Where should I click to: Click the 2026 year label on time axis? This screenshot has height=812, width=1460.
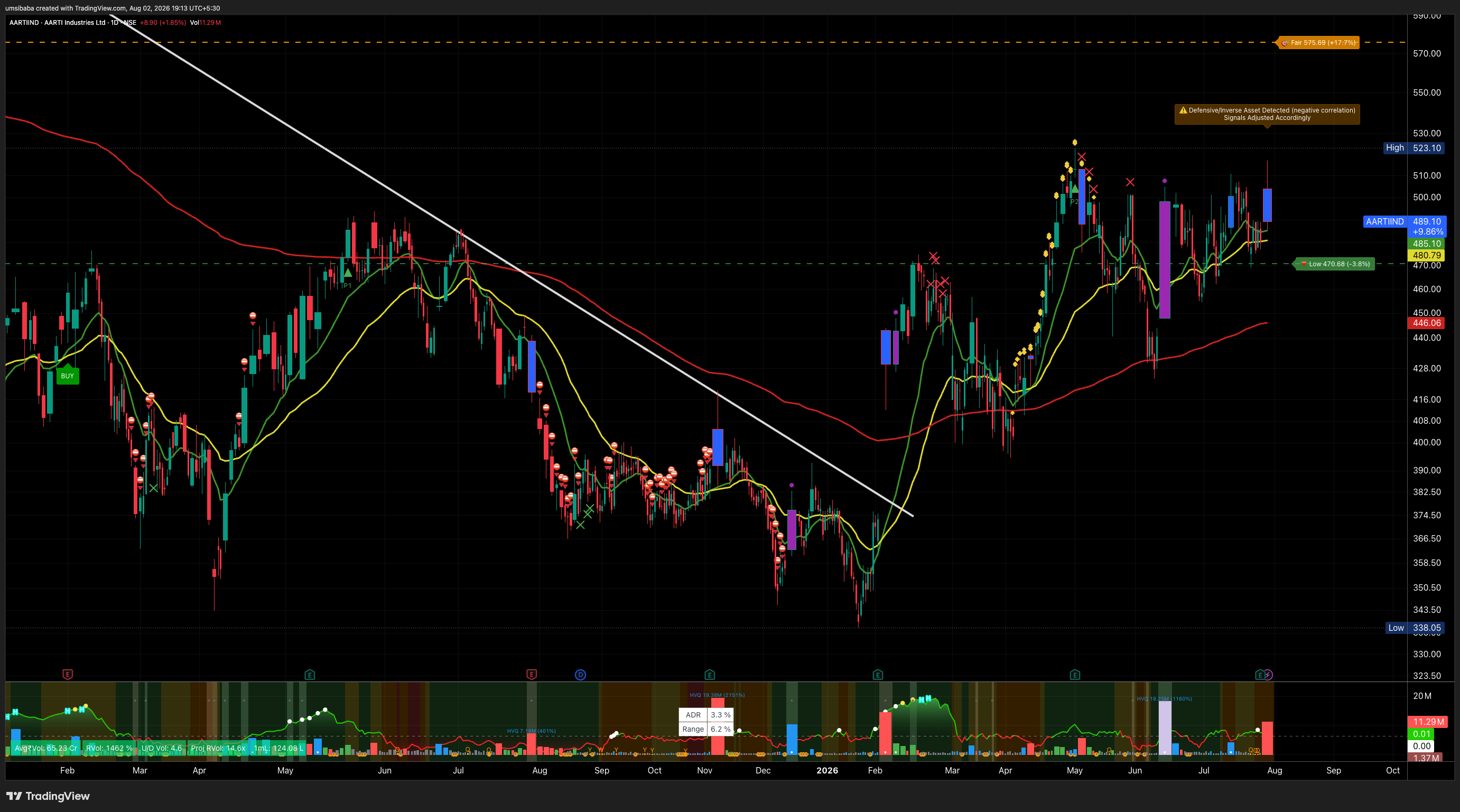827,770
